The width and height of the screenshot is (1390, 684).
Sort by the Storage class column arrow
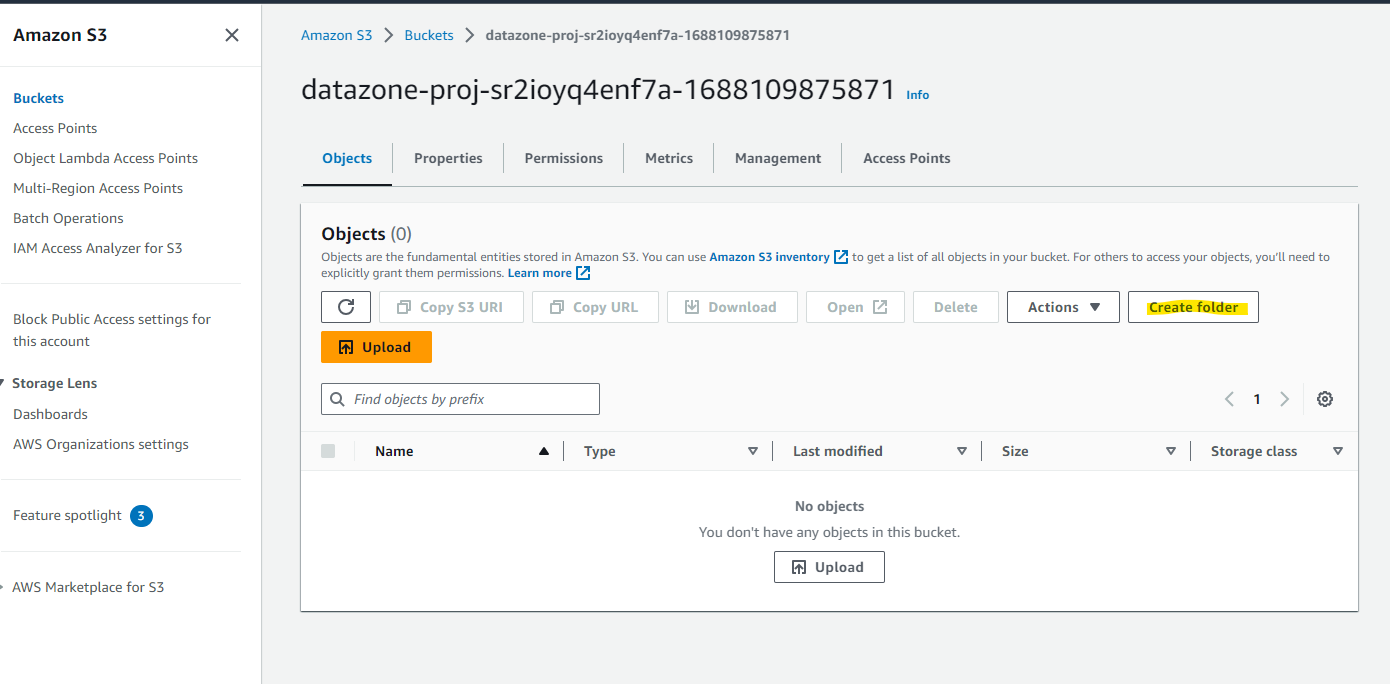(1338, 451)
